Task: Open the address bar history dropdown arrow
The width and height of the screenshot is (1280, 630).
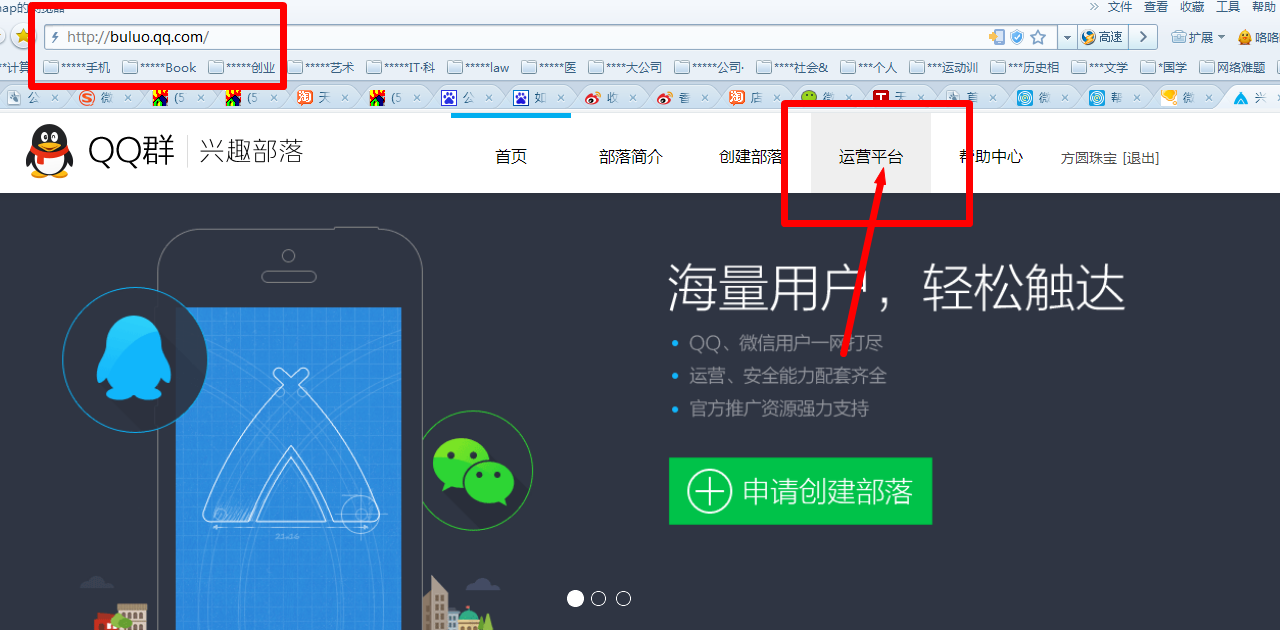Action: click(x=1067, y=37)
